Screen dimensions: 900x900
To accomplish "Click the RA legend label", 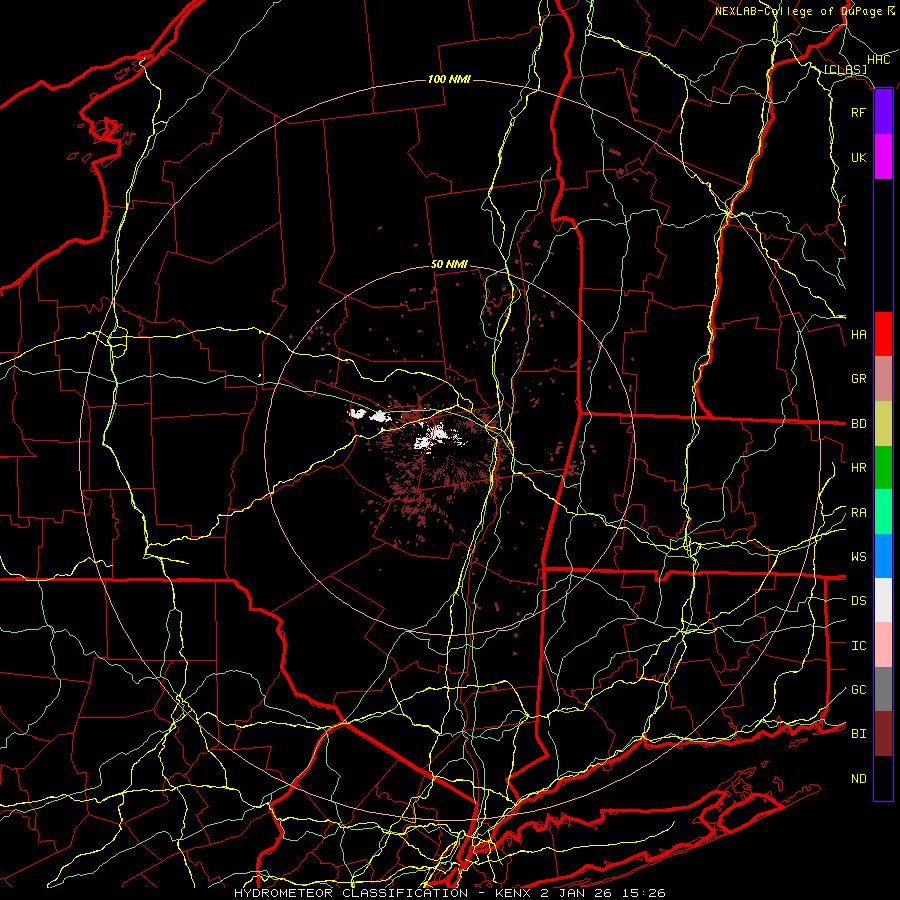I will coord(858,513).
